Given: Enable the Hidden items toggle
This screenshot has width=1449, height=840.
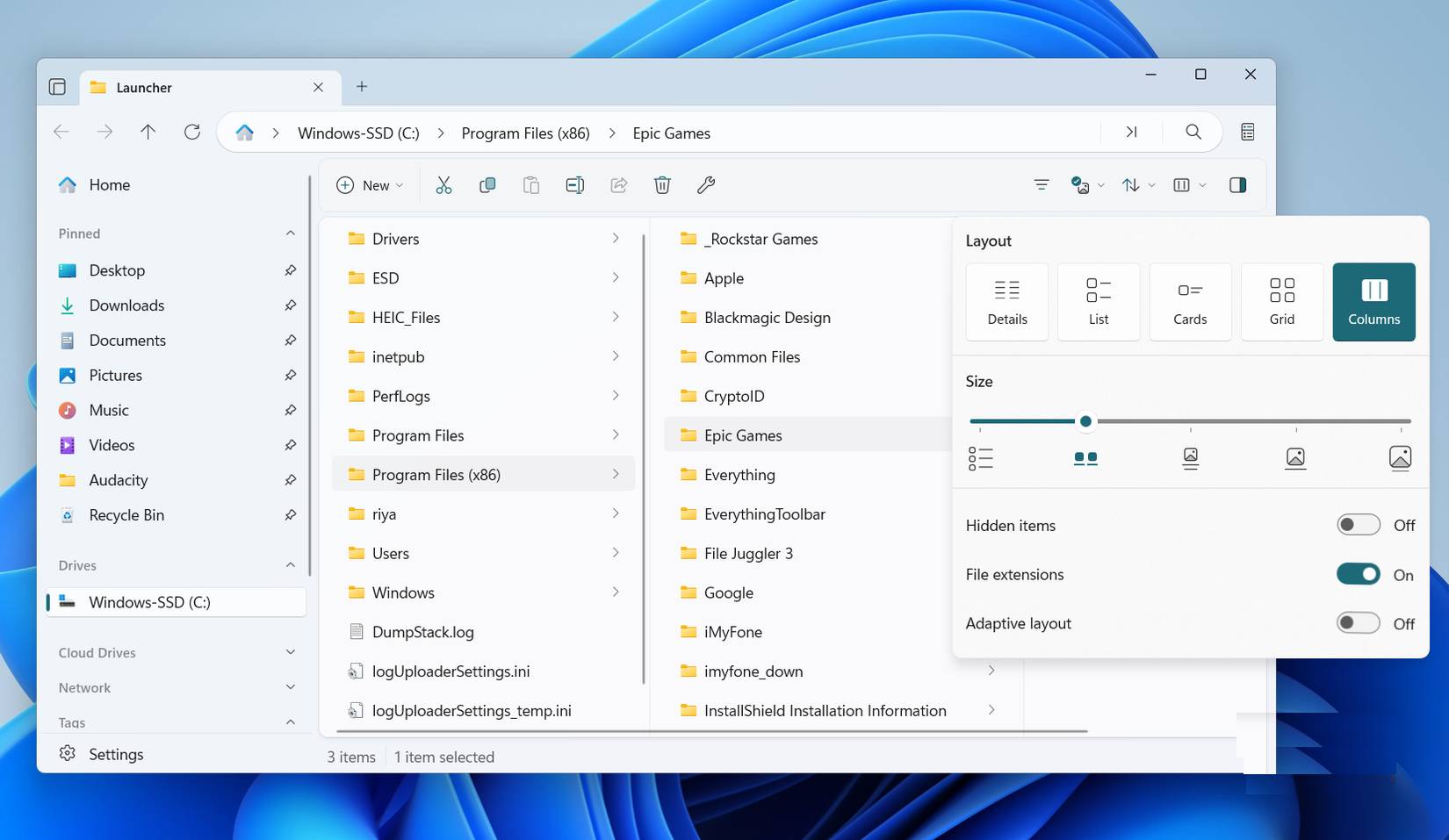Looking at the screenshot, I should 1357,524.
